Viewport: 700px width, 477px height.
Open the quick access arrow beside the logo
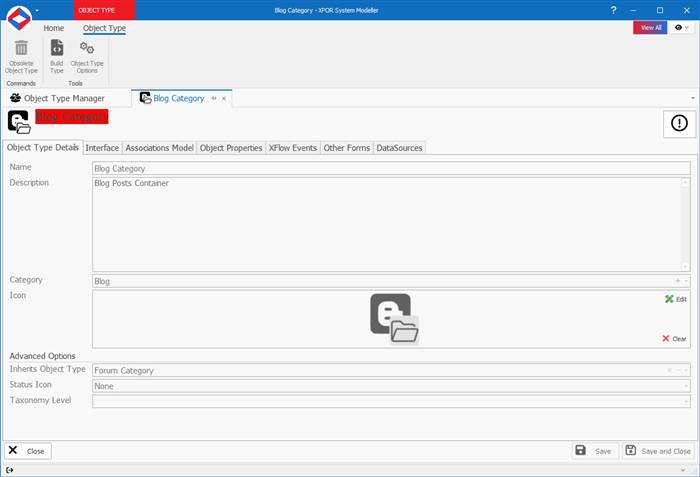(x=37, y=10)
